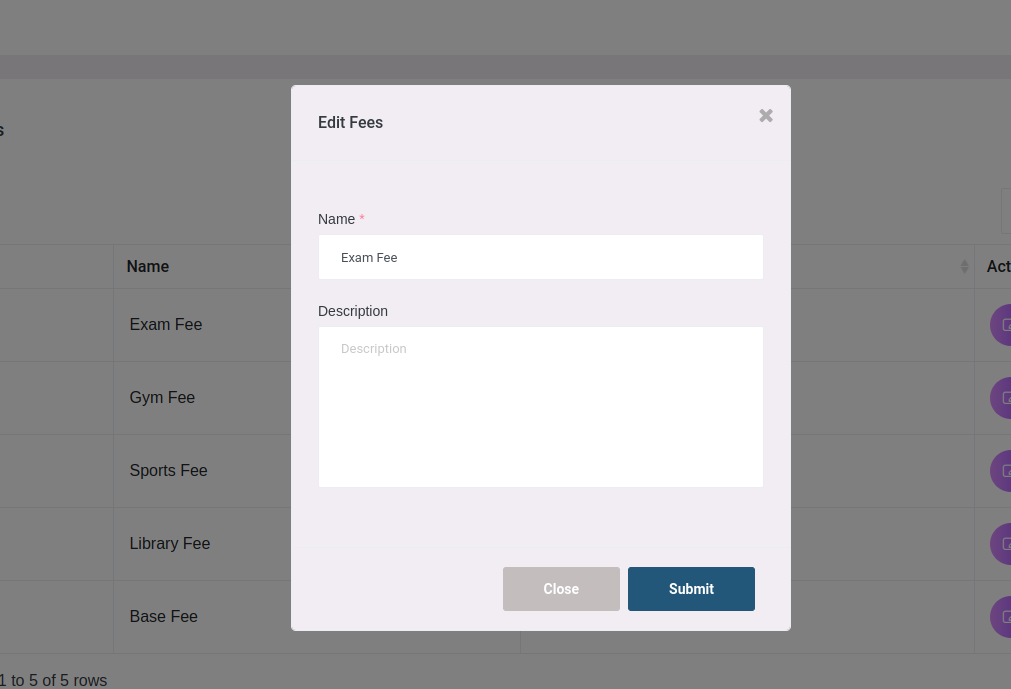Click the edit icon in the Base Fee row
The image size is (1011, 689).
1002,617
